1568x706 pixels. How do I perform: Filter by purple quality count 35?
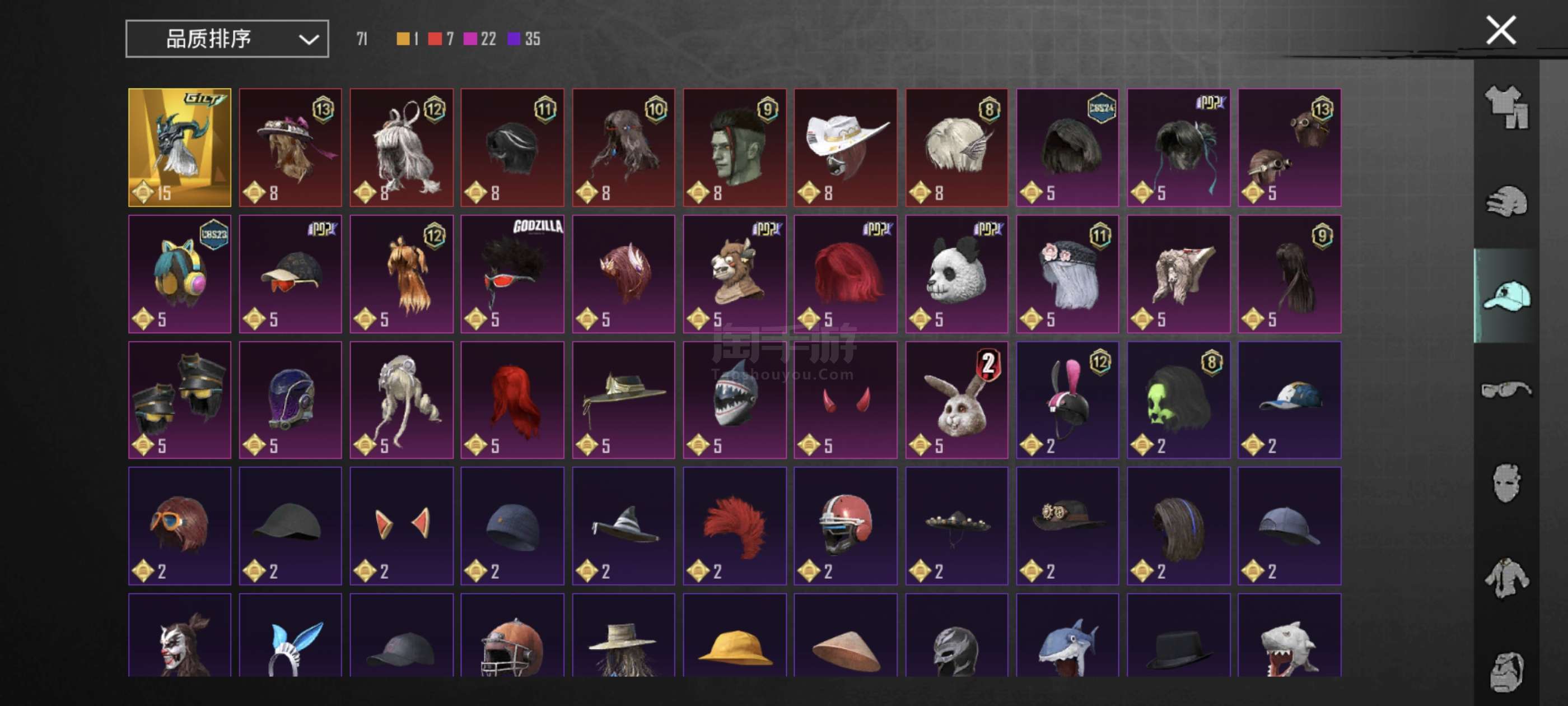[x=524, y=39]
